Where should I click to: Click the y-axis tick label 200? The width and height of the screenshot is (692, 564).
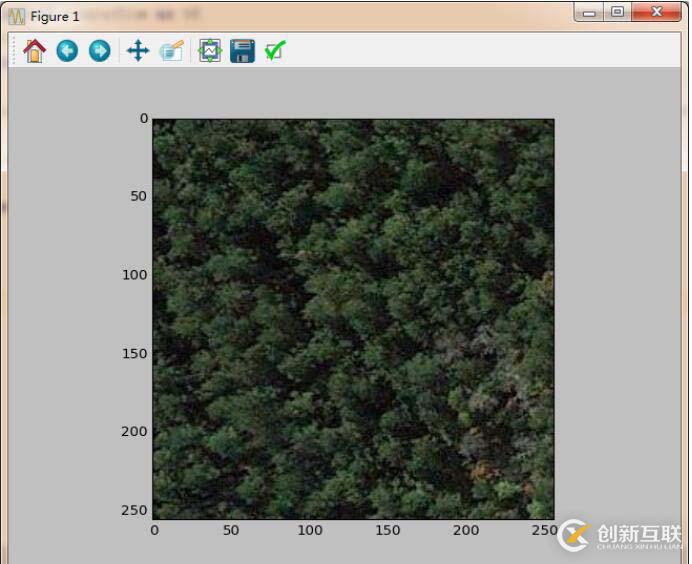pos(135,431)
